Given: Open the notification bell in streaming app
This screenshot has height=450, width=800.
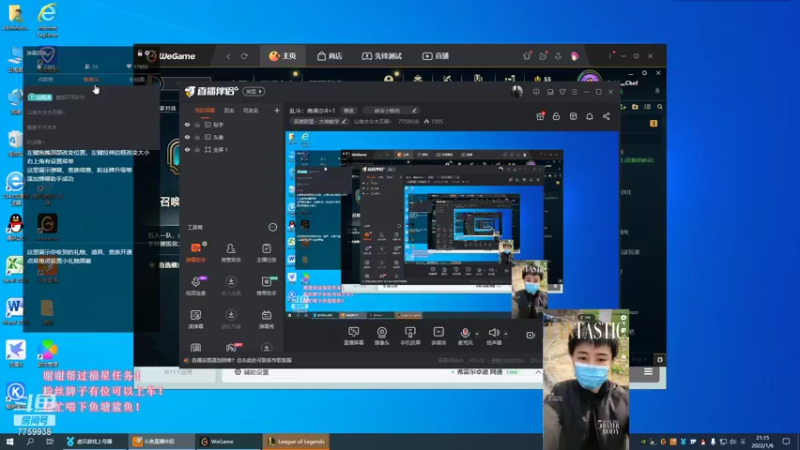Looking at the screenshot, I should coord(589,116).
